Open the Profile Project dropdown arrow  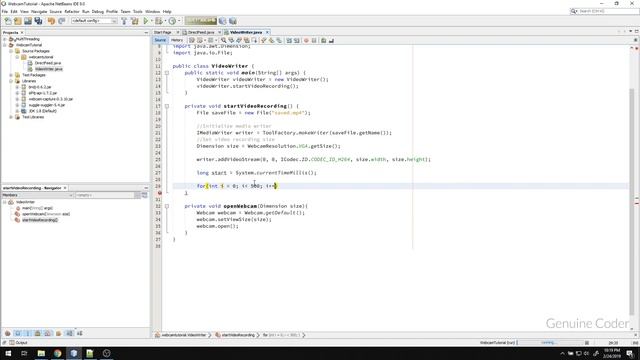coord(179,21)
